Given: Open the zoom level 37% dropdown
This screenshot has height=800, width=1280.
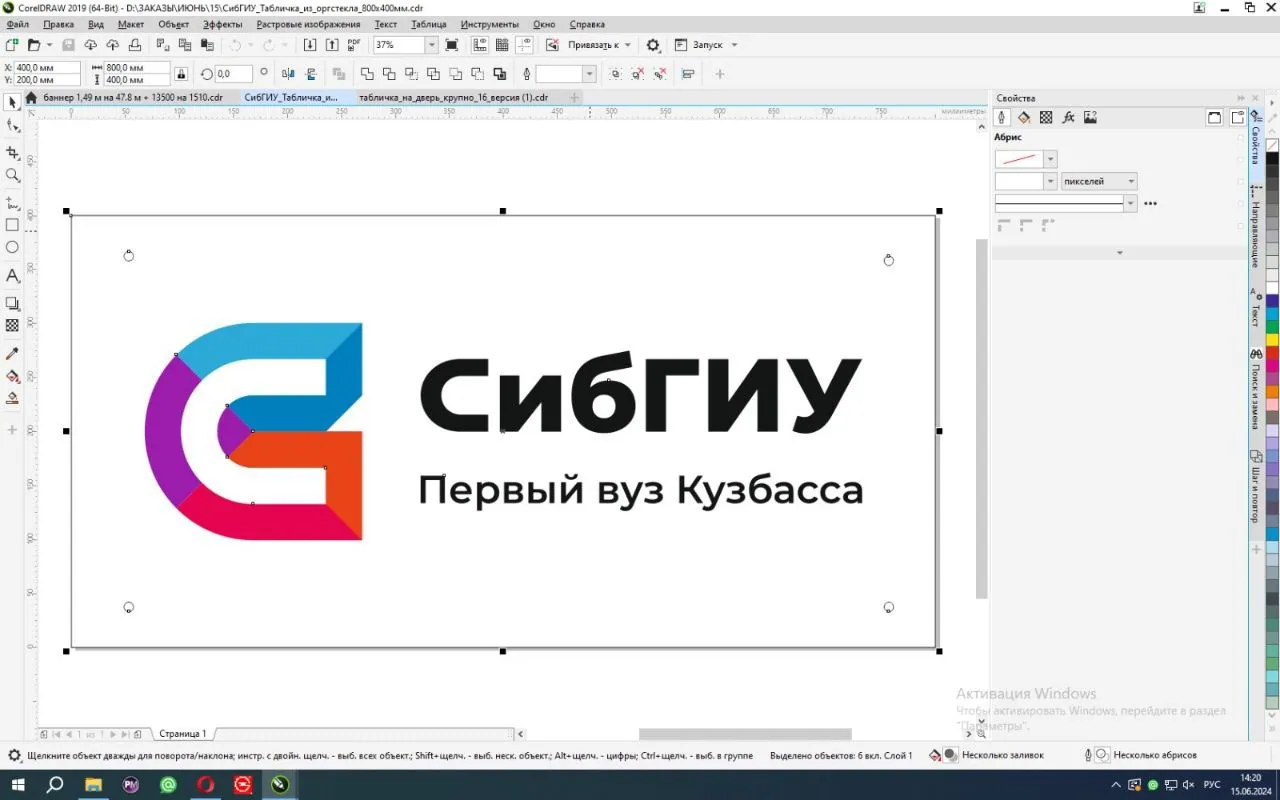Looking at the screenshot, I should click(432, 45).
